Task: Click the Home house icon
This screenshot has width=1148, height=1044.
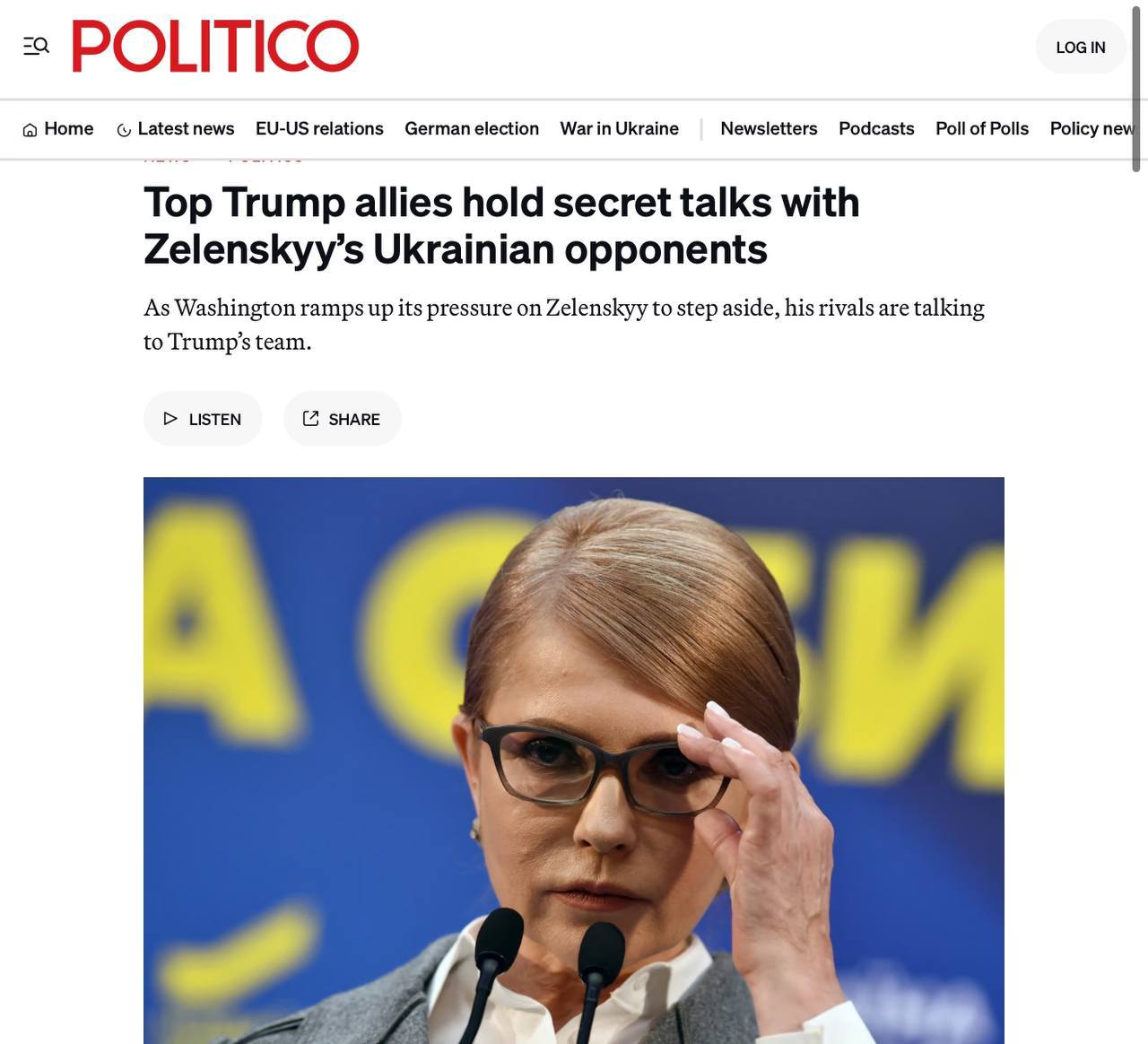Action: [x=30, y=130]
